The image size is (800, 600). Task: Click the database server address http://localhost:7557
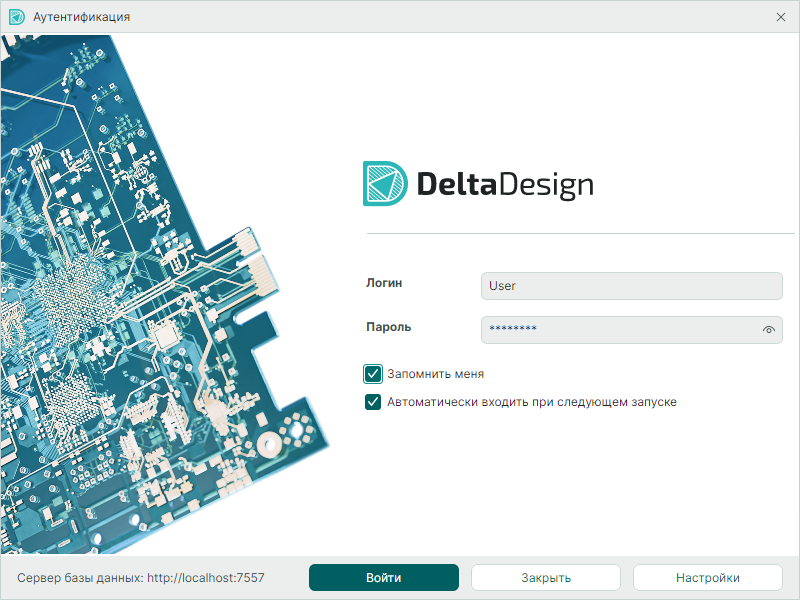coord(207,576)
